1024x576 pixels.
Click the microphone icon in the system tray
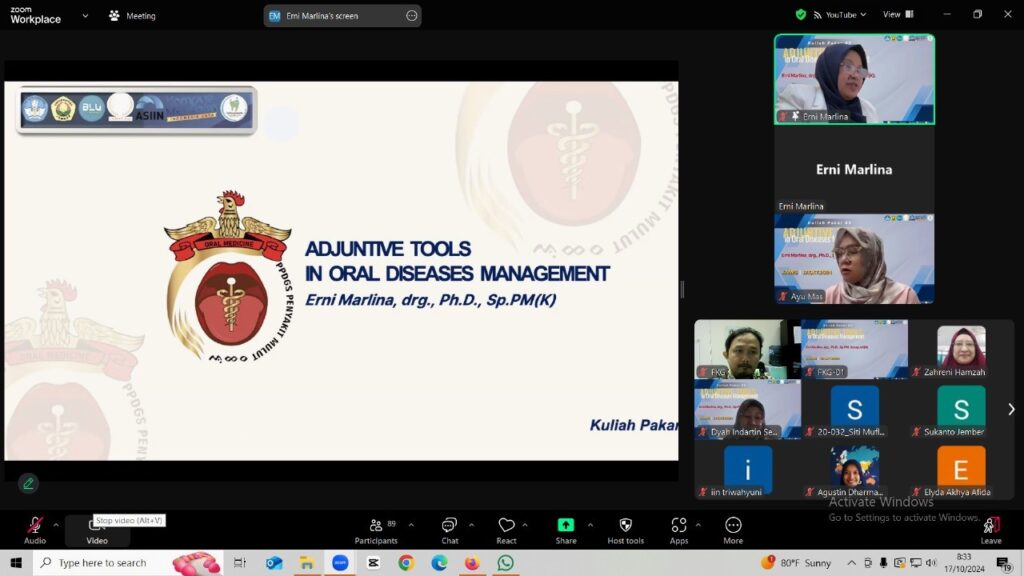[x=883, y=563]
